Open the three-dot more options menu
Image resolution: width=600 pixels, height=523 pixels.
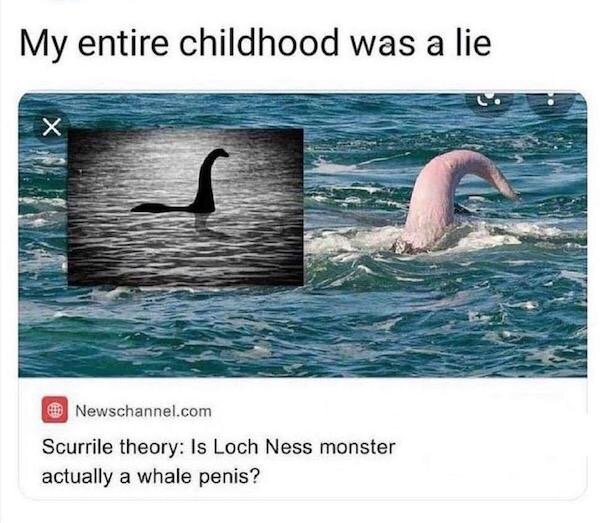[x=551, y=101]
